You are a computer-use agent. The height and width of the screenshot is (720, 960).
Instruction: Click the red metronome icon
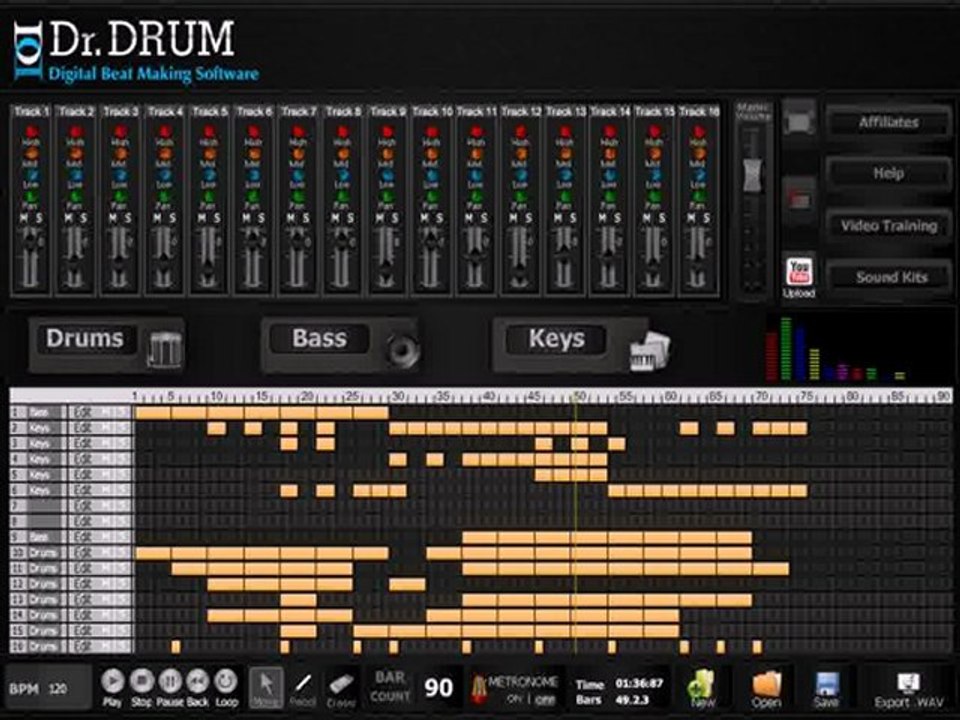[479, 688]
